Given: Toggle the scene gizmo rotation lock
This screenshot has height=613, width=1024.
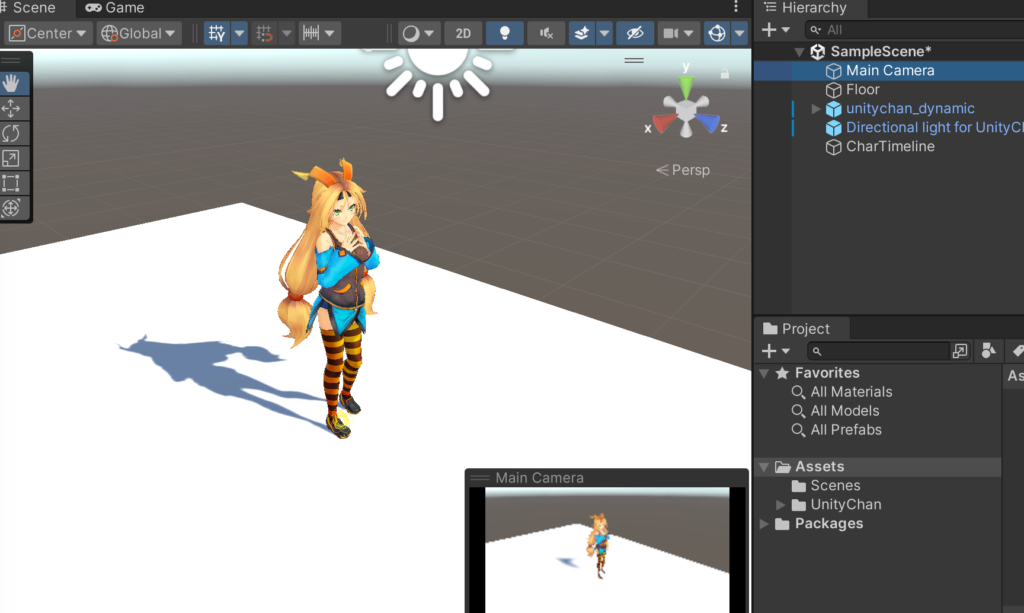Looking at the screenshot, I should pyautogui.click(x=724, y=73).
